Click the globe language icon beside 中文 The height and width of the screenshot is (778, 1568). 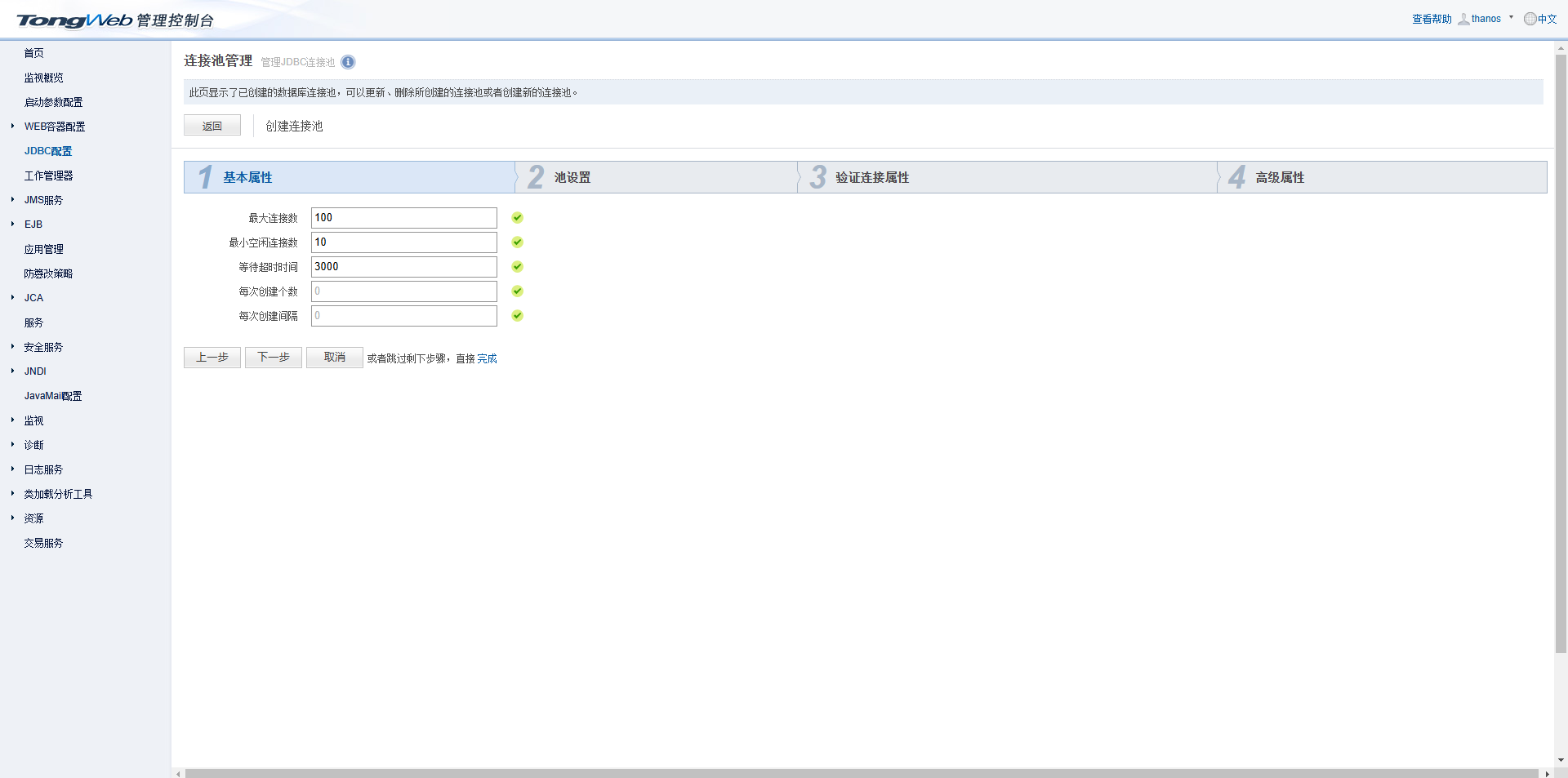pyautogui.click(x=1530, y=19)
